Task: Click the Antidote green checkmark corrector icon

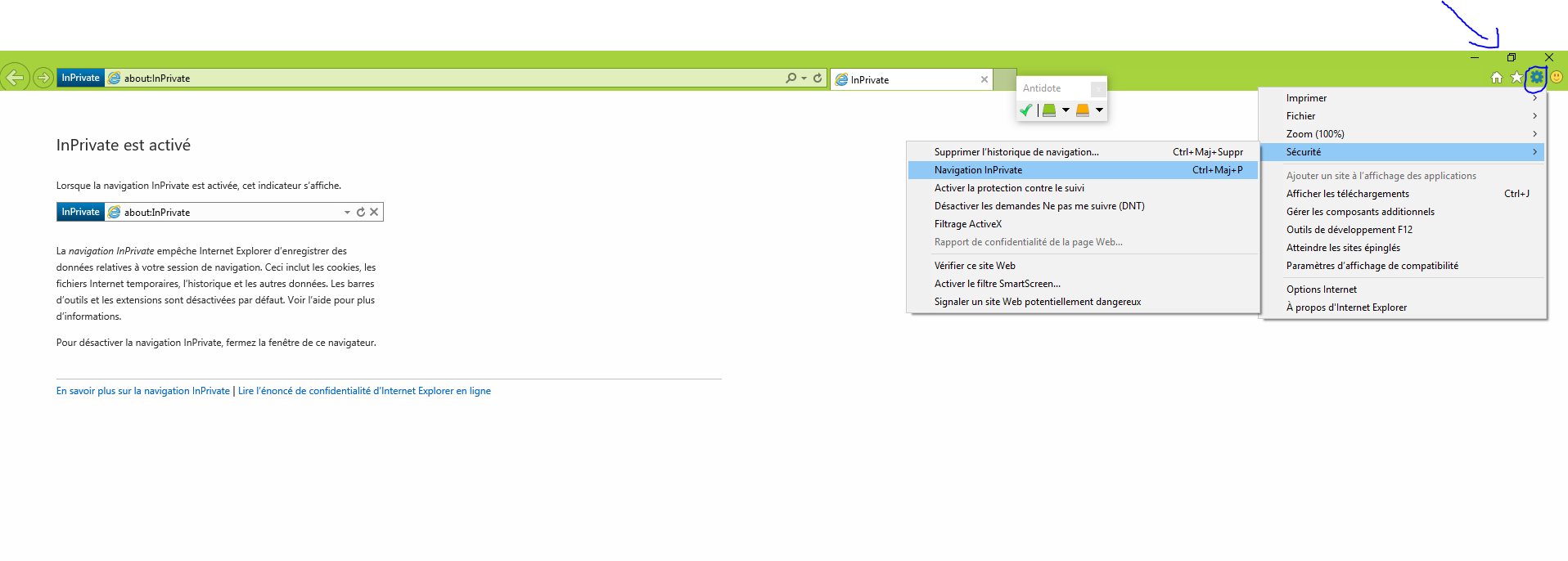Action: (1026, 110)
